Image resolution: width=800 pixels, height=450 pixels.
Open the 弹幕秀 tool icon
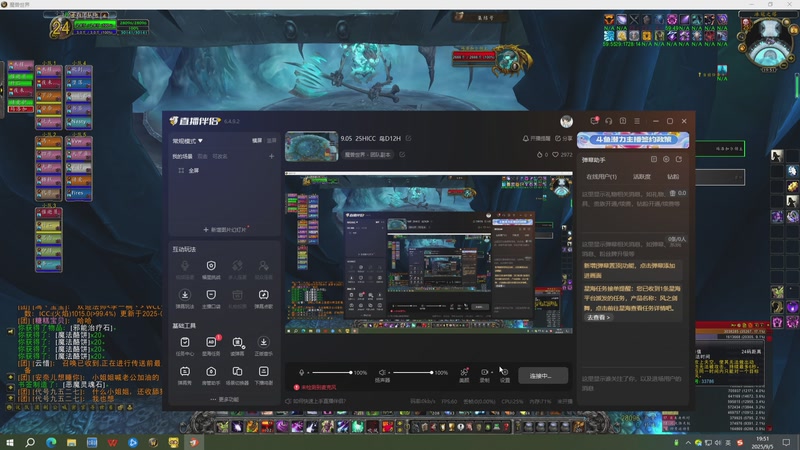tap(185, 375)
